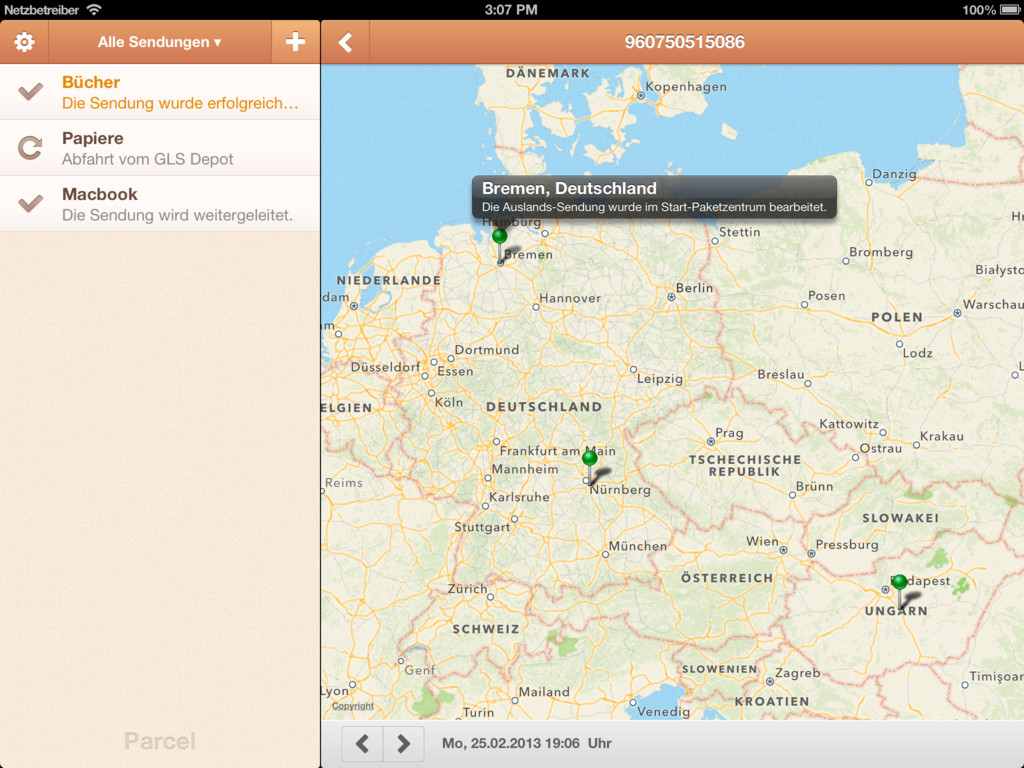Click the green pin near Nürnberg
Image resolution: width=1024 pixels, height=768 pixels.
[x=589, y=460]
